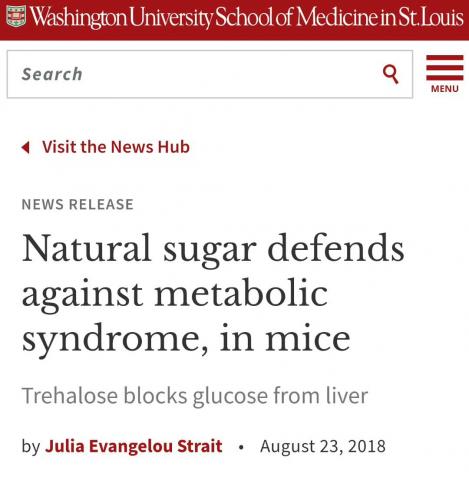Open the hamburger MENU icon

[x=445, y=74]
